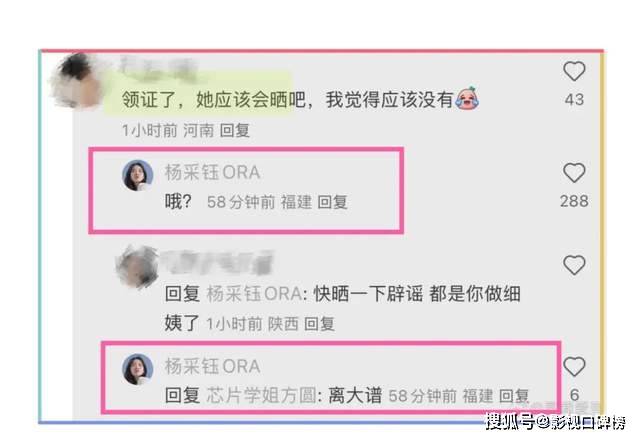The width and height of the screenshot is (640, 439).
Task: Open the blurred avatar of the 河南 commenter
Action: click(77, 81)
